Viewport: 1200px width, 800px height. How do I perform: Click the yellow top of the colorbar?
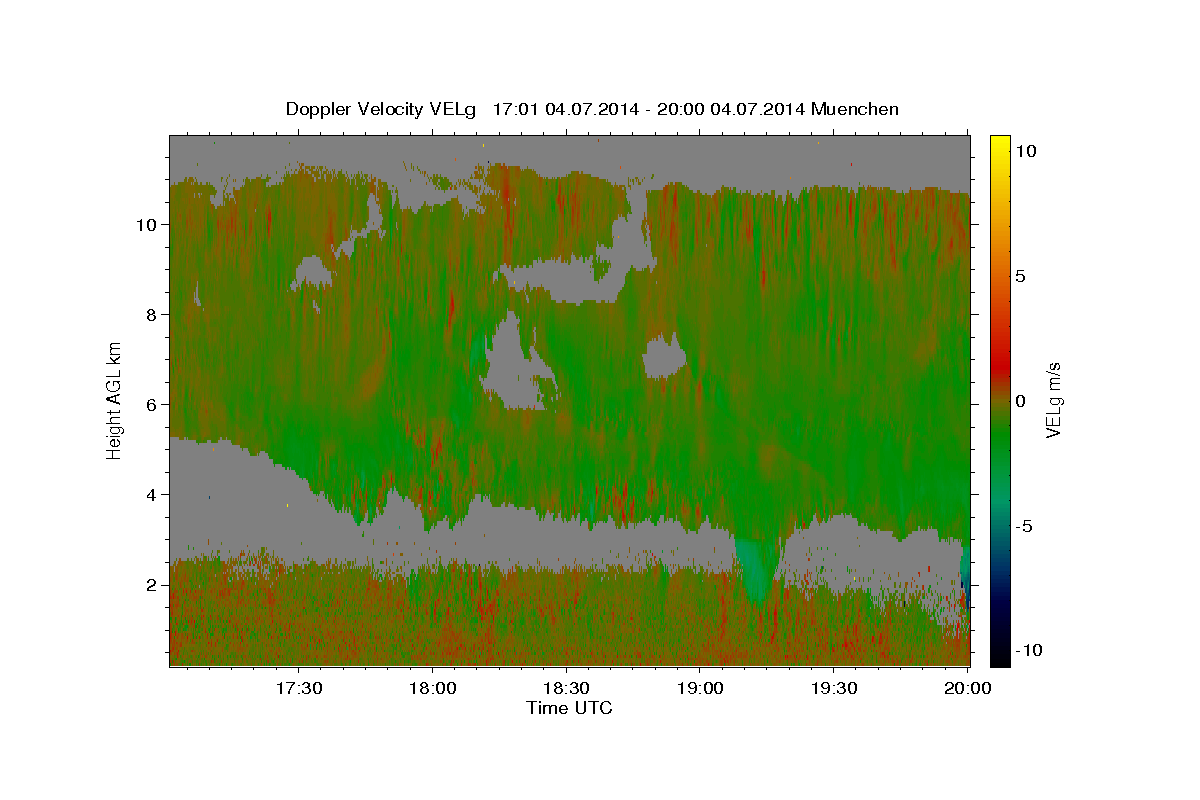(1000, 142)
